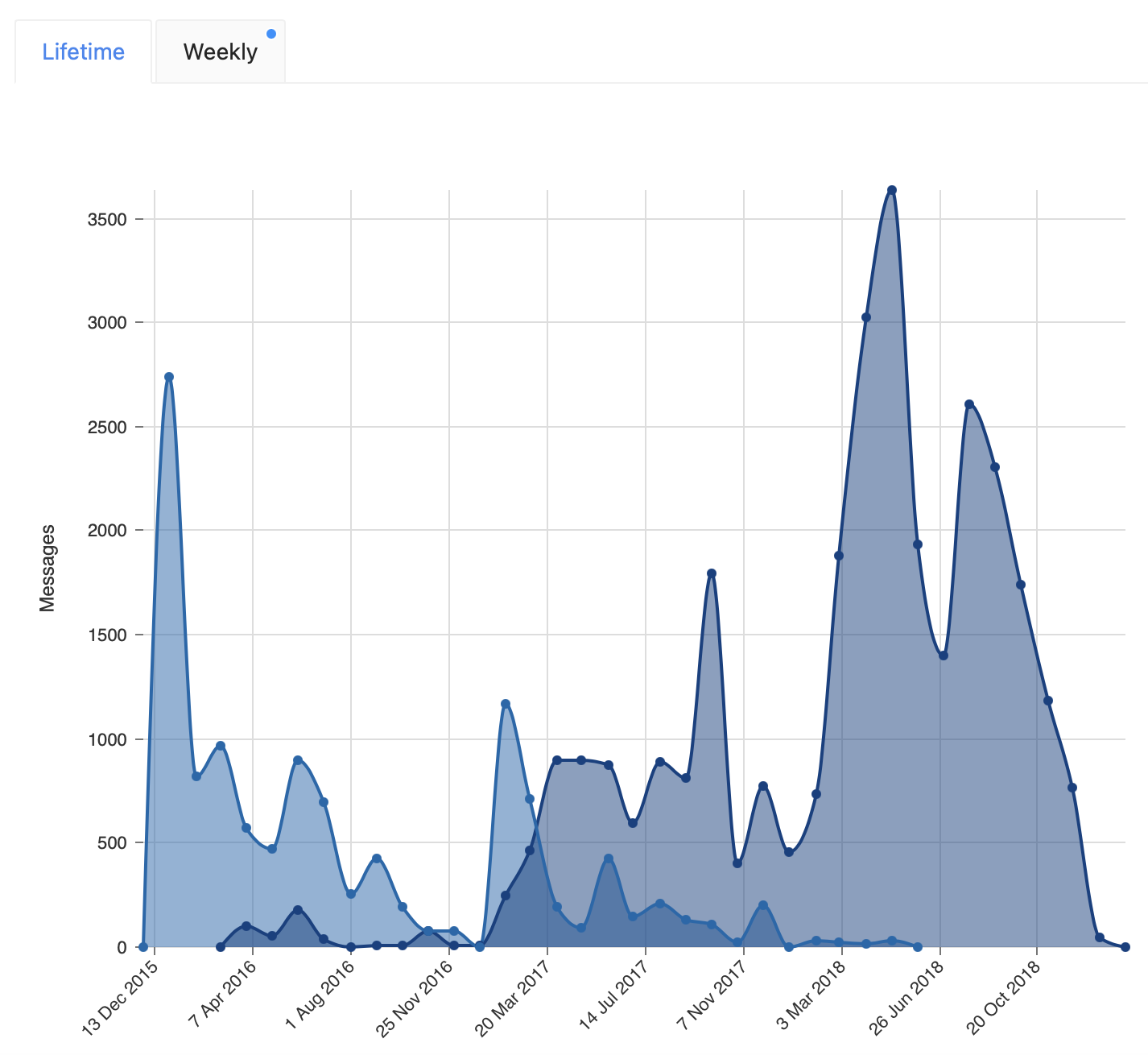
Task: Select the light-blue peak point near 2750 messages
Action: [169, 377]
